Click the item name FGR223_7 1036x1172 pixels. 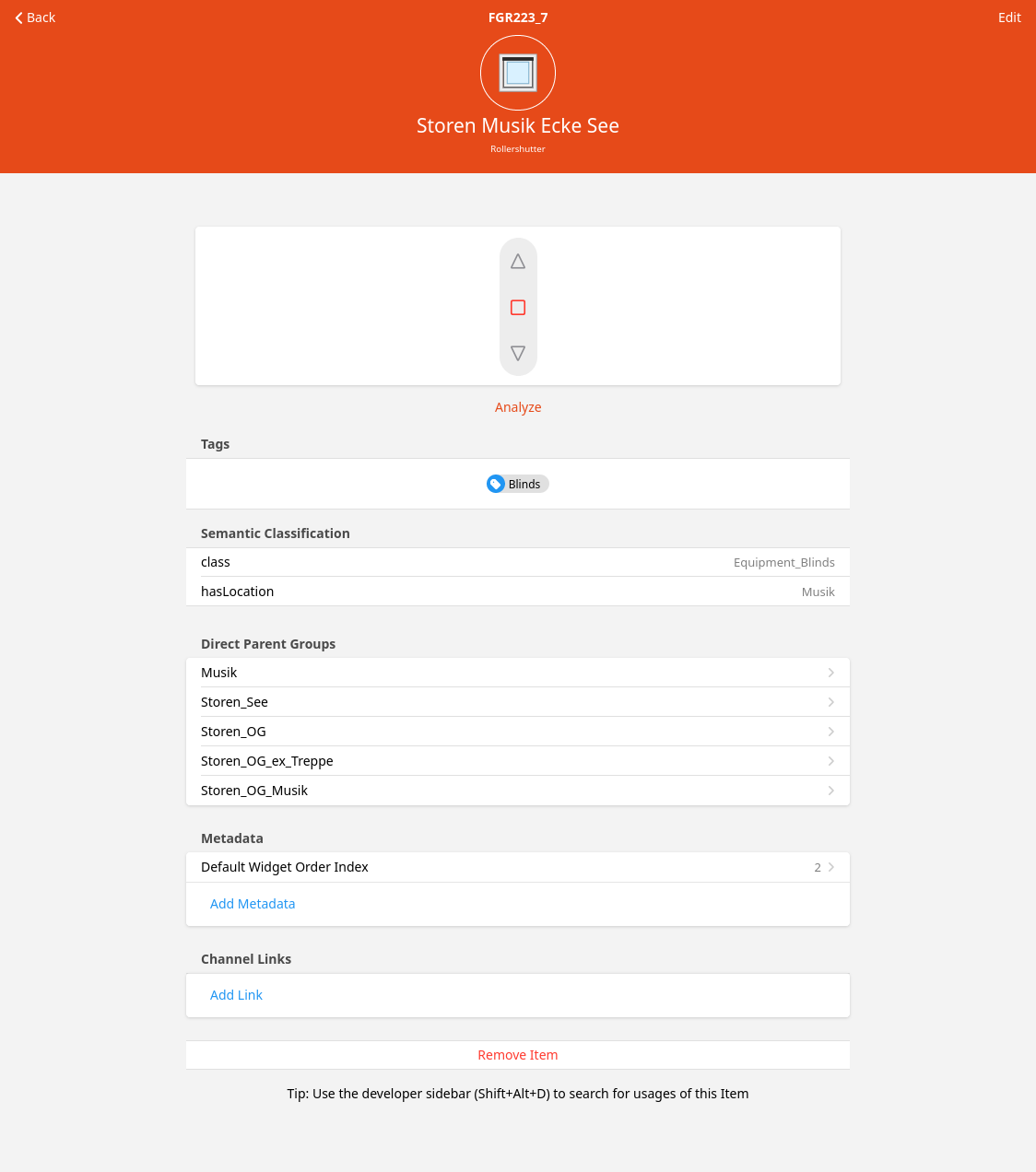pyautogui.click(x=518, y=18)
